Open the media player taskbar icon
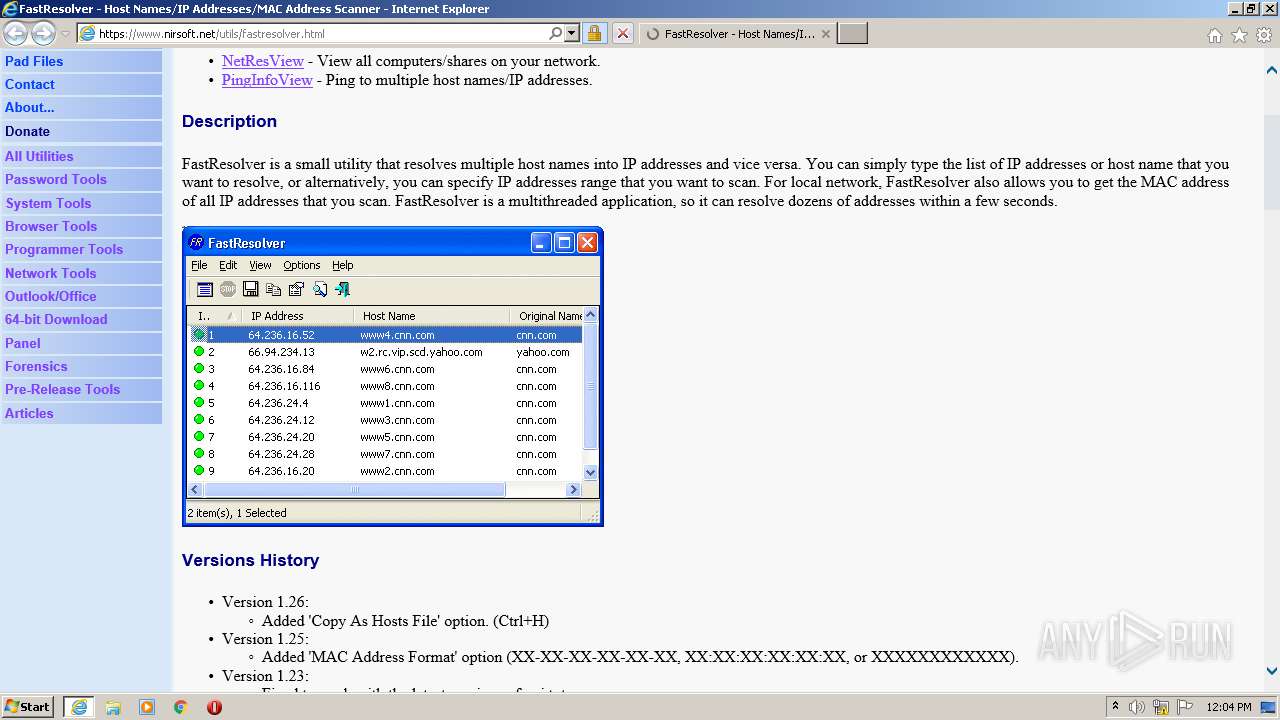The width and height of the screenshot is (1280, 720). pyautogui.click(x=147, y=707)
